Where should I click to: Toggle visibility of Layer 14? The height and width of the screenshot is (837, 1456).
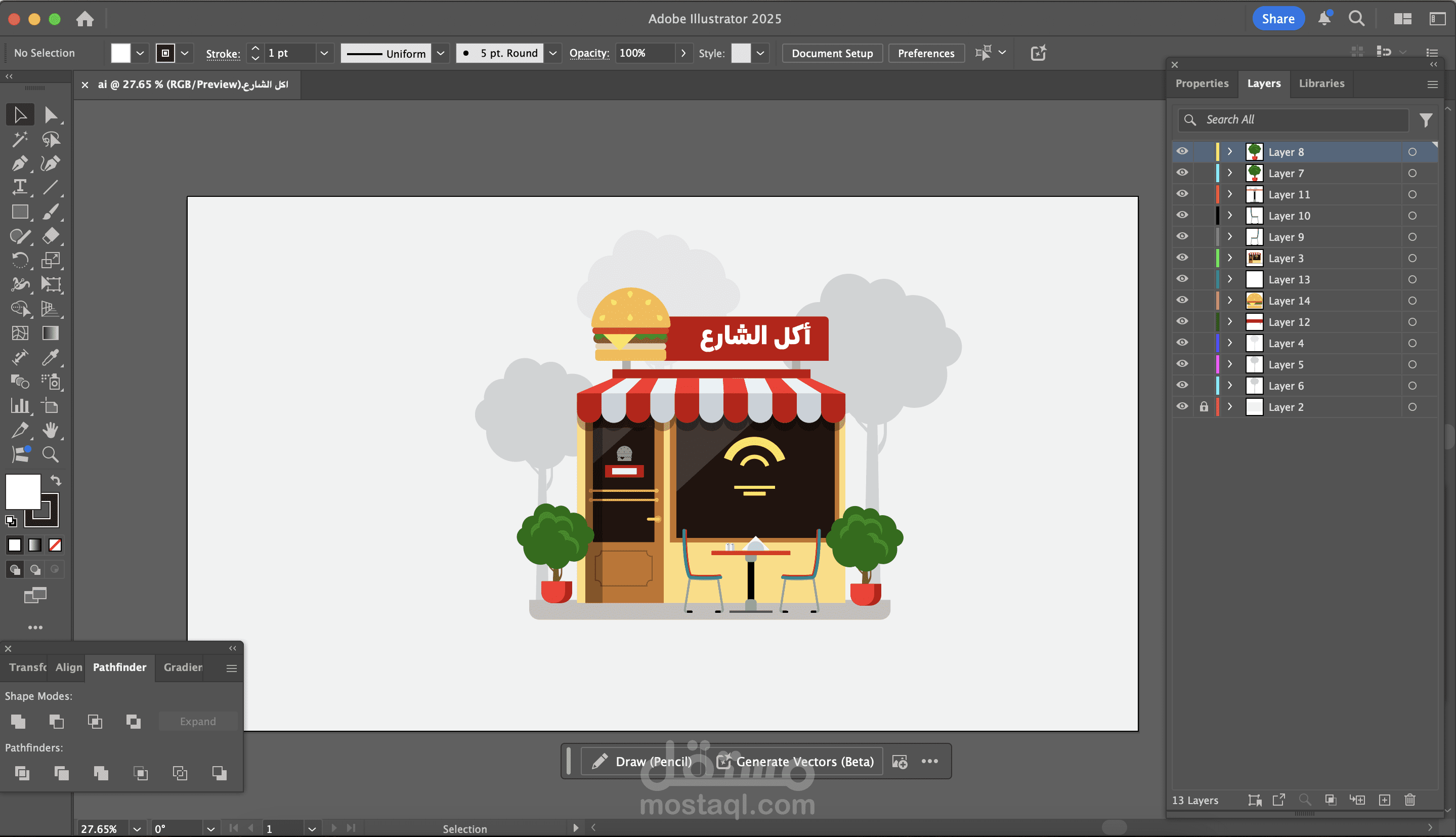[x=1182, y=300]
